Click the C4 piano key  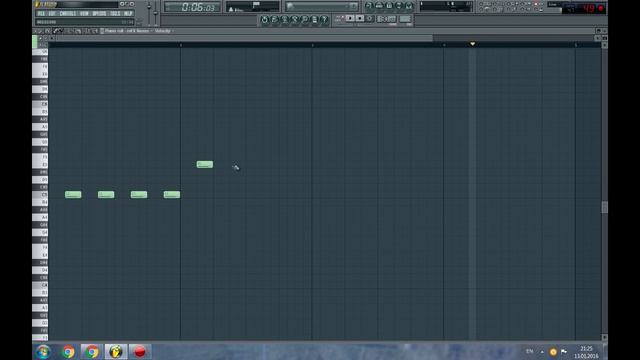click(x=40, y=285)
